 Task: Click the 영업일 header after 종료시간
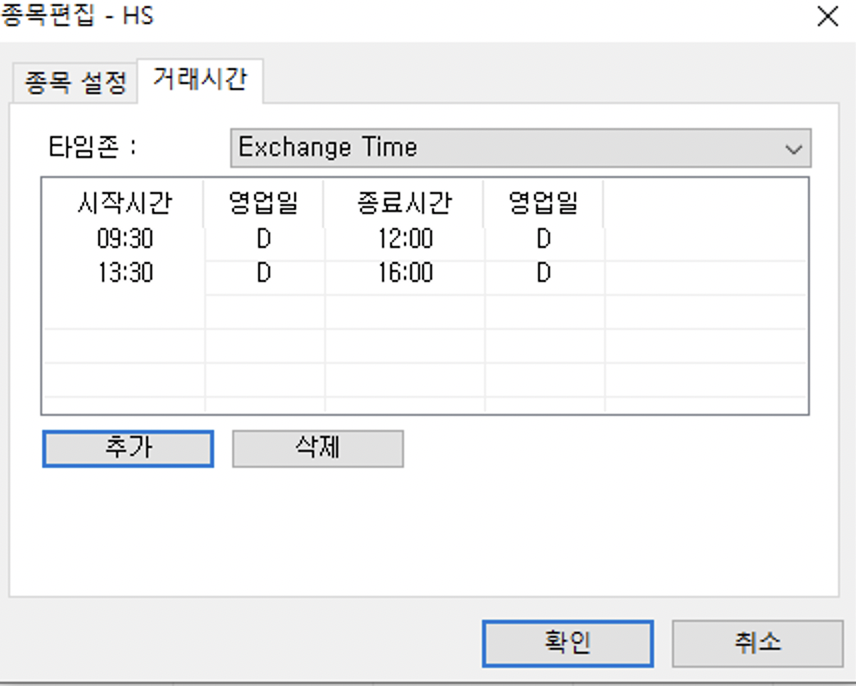click(x=543, y=204)
